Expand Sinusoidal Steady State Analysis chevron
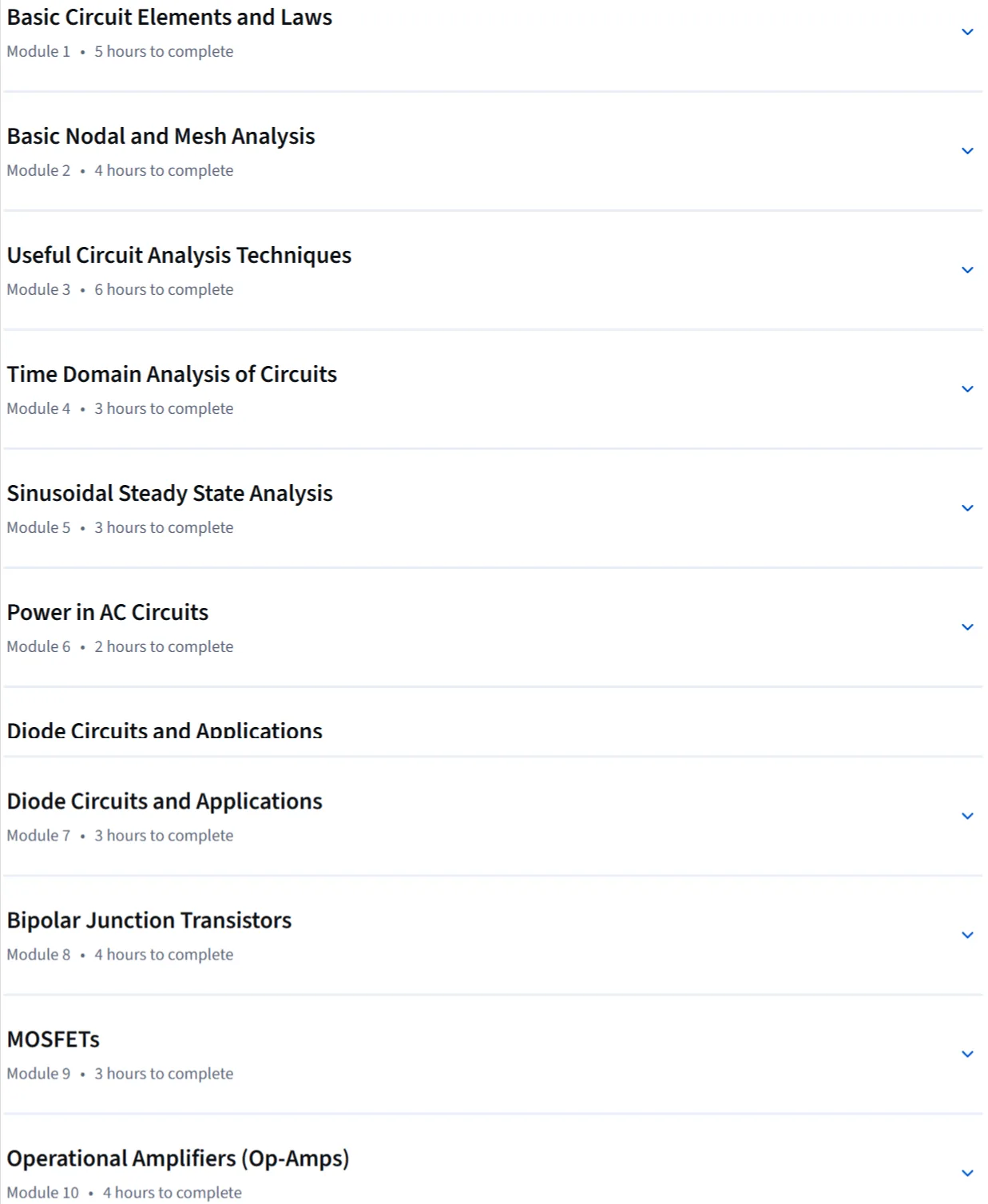Viewport: 988px width, 1204px height. pos(967,508)
